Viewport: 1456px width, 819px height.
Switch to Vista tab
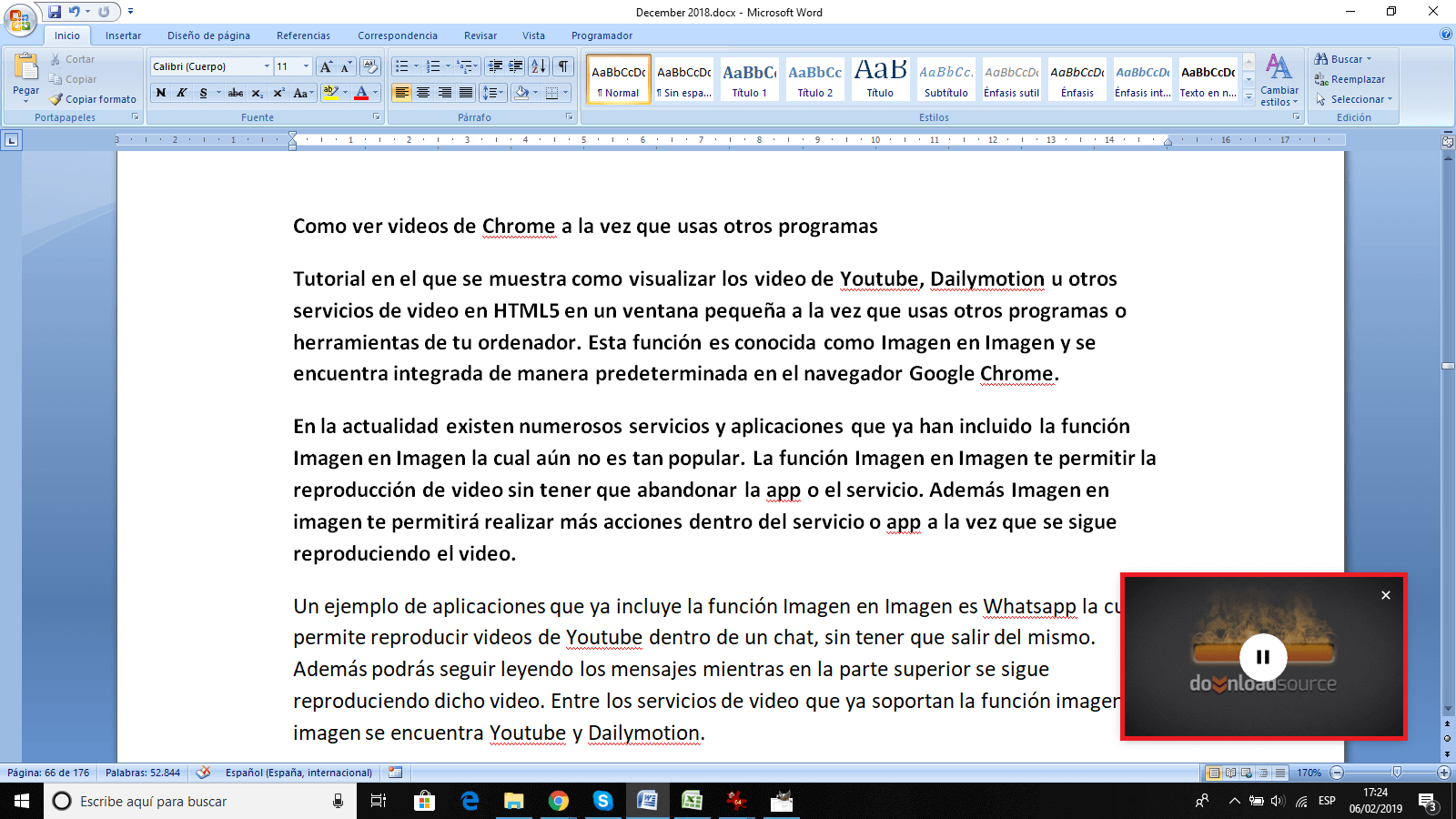pos(533,35)
